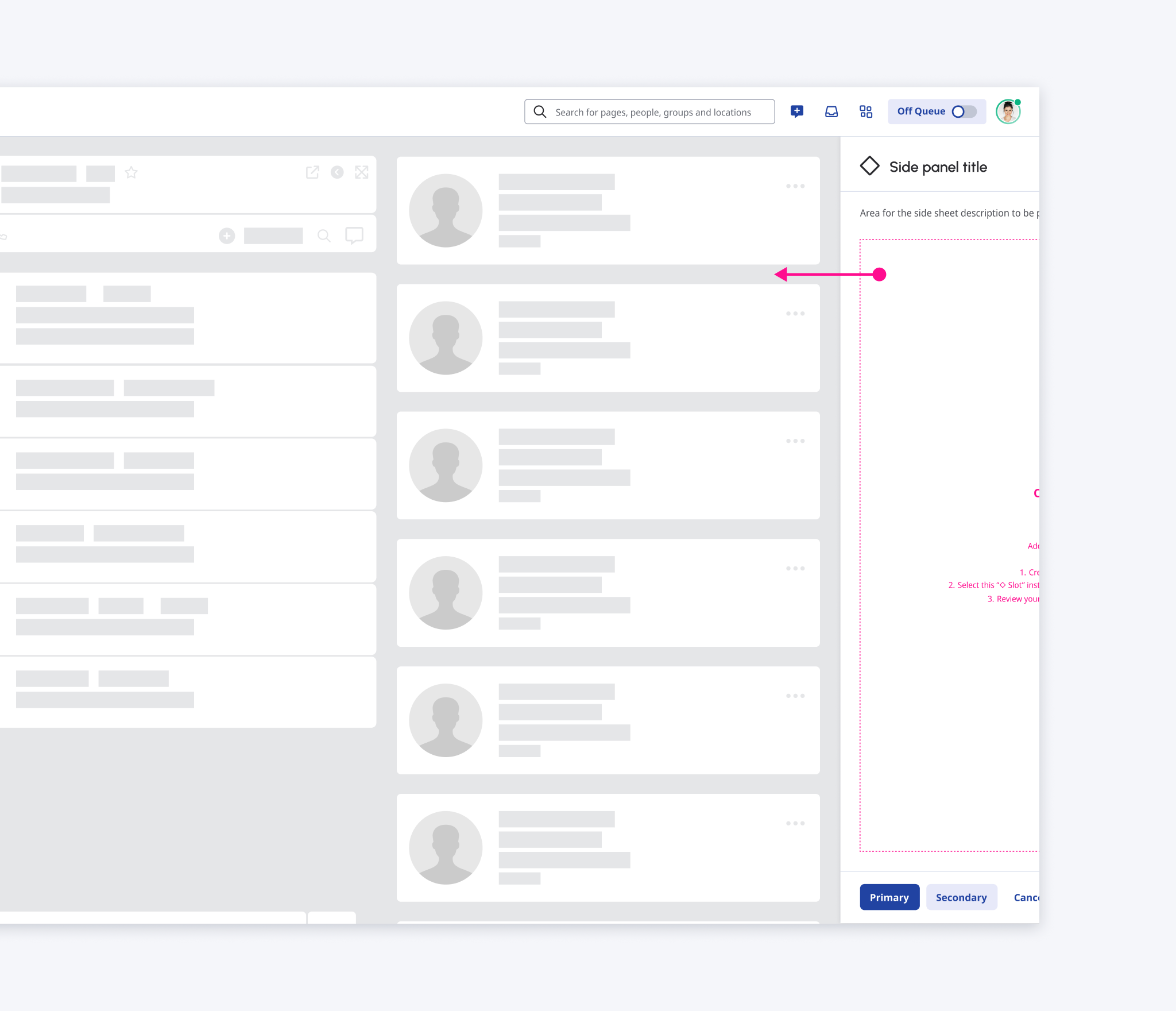Click the pop-out external link icon
Viewport: 1176px width, 1011px height.
(x=312, y=172)
